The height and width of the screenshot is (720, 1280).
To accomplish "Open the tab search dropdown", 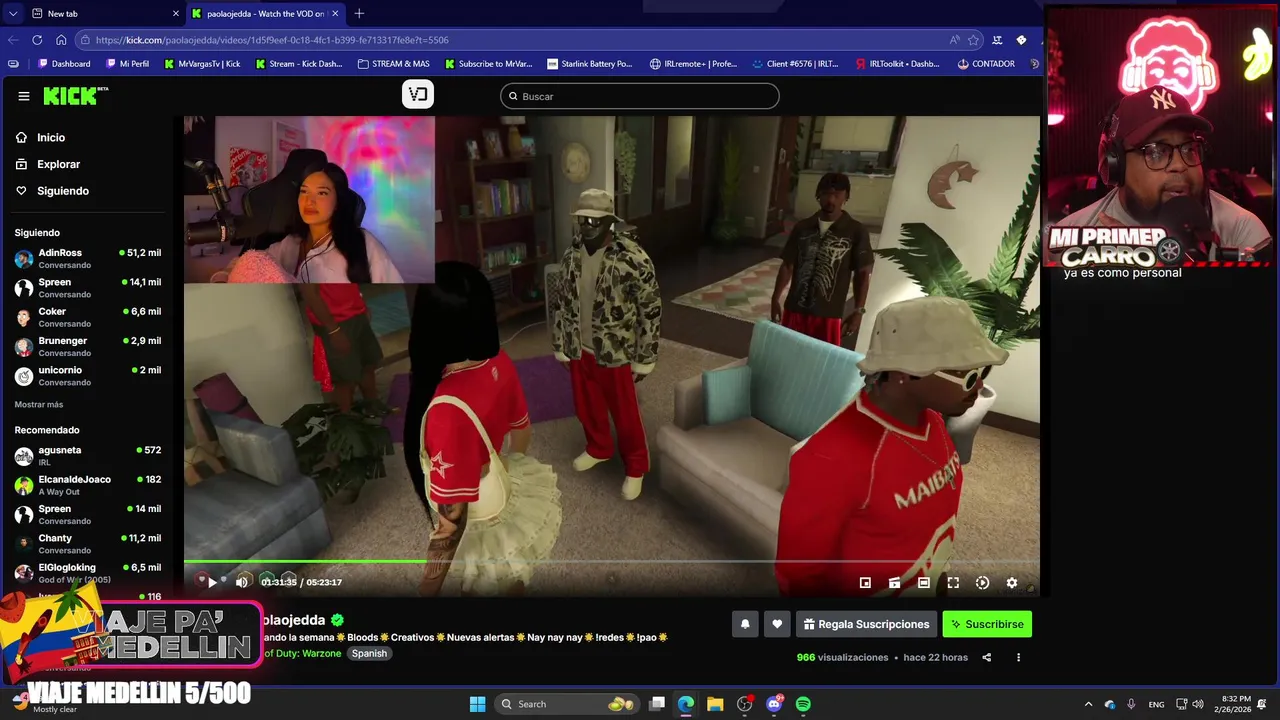I will click(12, 14).
